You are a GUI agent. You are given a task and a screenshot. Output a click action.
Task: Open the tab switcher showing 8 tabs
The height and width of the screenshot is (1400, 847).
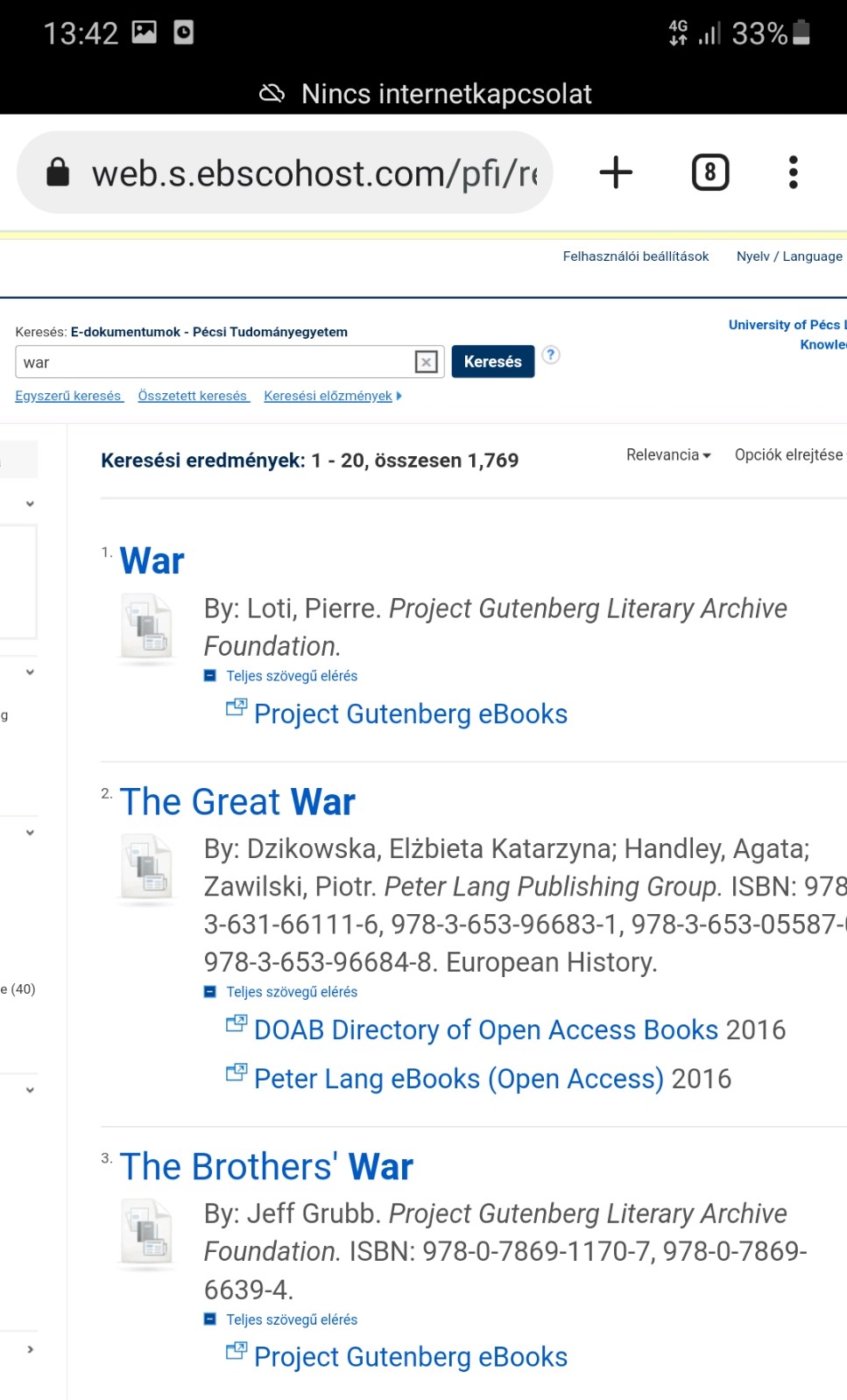(709, 172)
